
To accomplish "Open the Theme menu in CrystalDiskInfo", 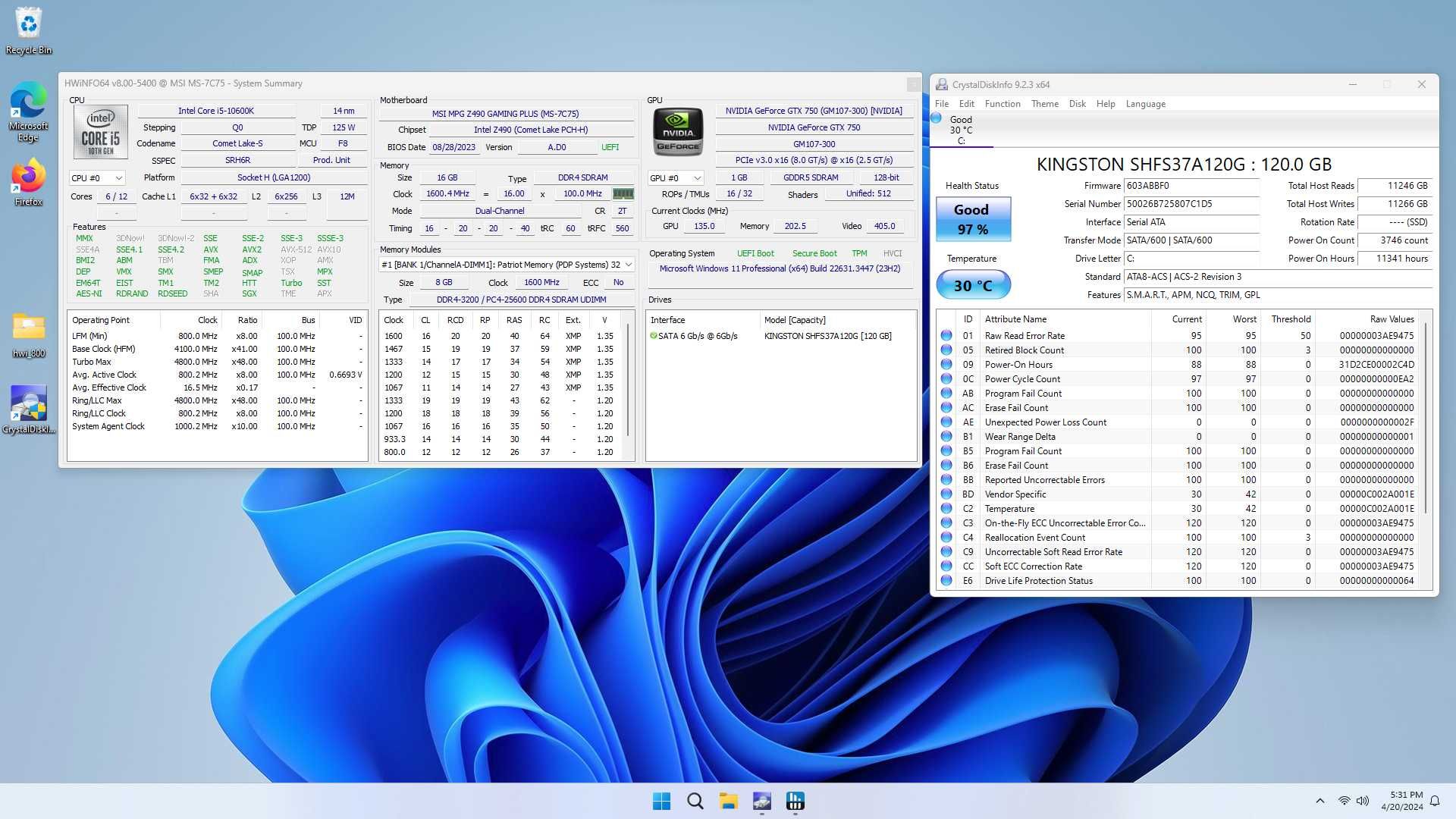I will [1044, 104].
